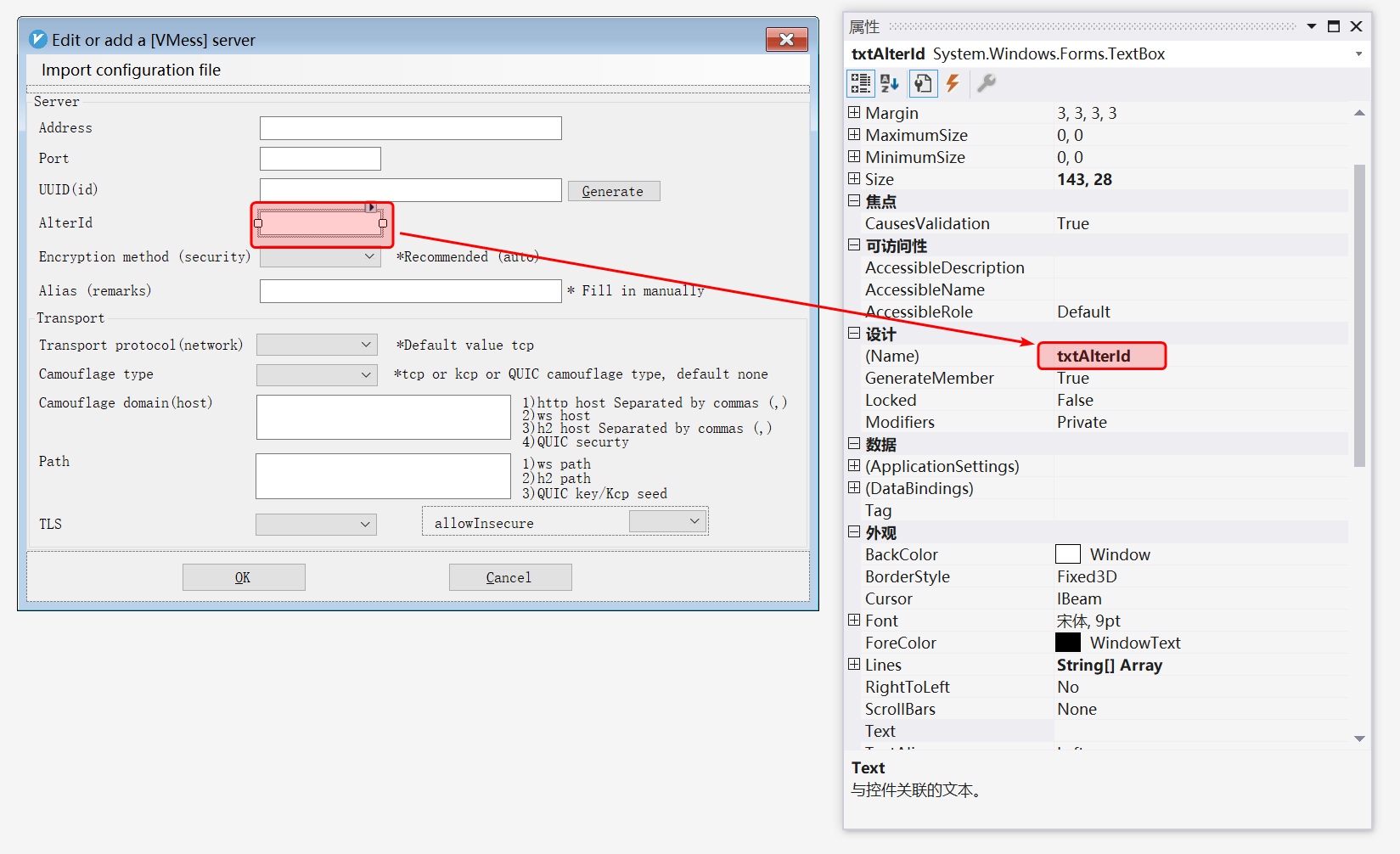Open the Events lightning bolt view
1400x854 pixels.
tap(953, 83)
